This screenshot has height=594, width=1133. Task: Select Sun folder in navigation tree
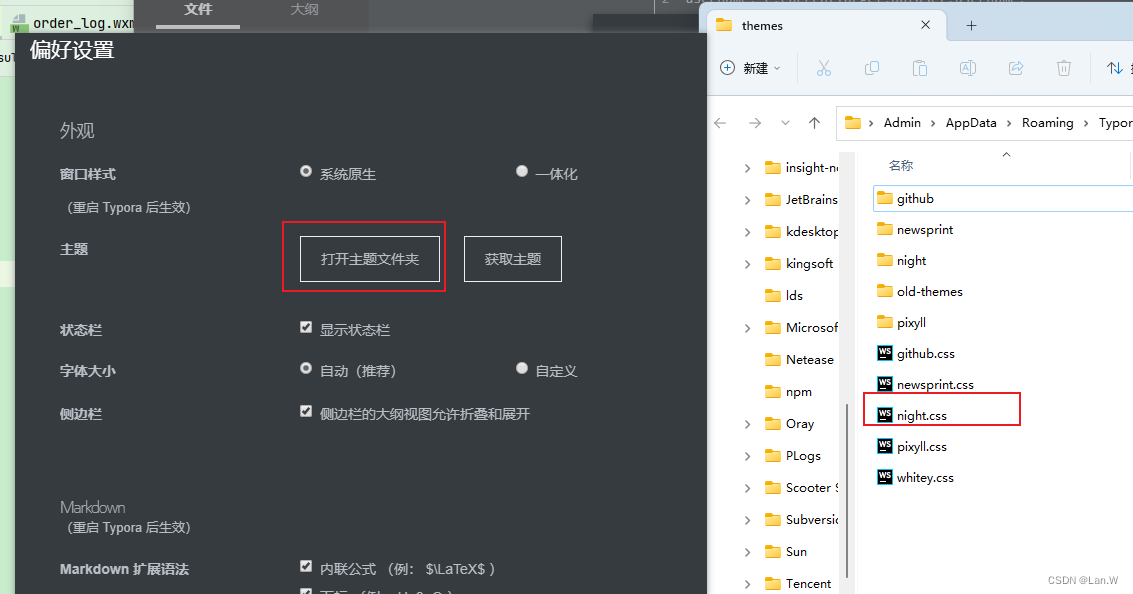tap(786, 551)
